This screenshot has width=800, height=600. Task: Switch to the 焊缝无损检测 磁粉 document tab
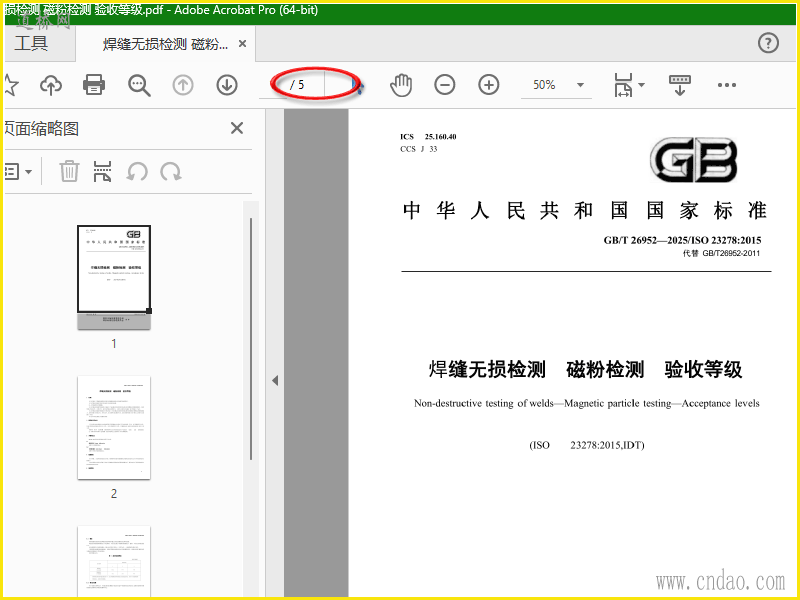coord(165,44)
